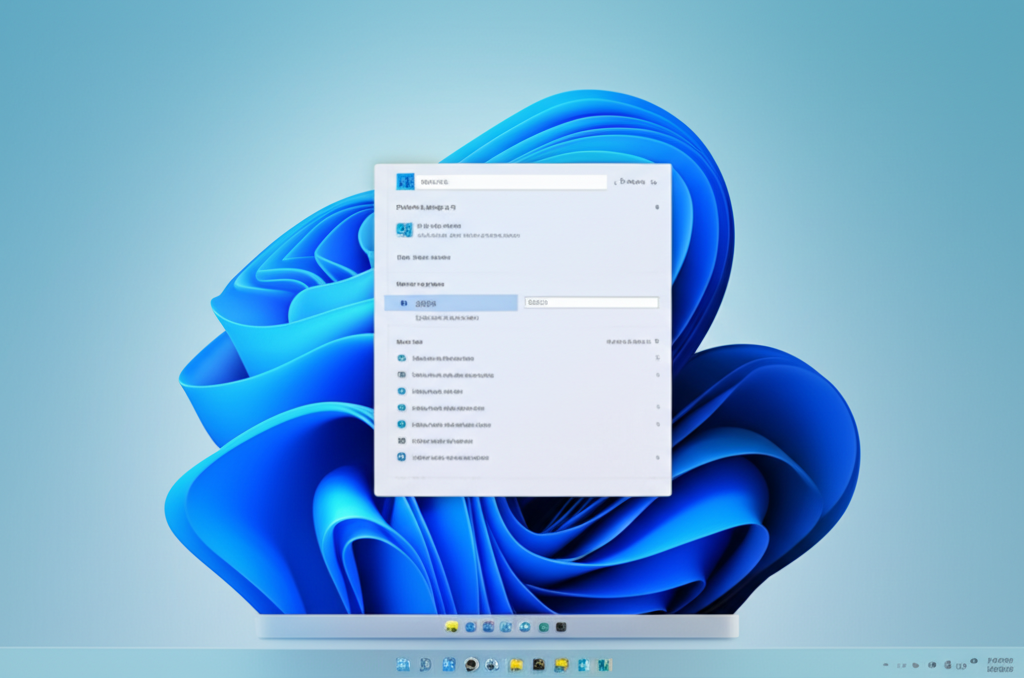Screen dimensions: 1024x678
Task: Click first item icon in lower list
Action: coord(401,358)
